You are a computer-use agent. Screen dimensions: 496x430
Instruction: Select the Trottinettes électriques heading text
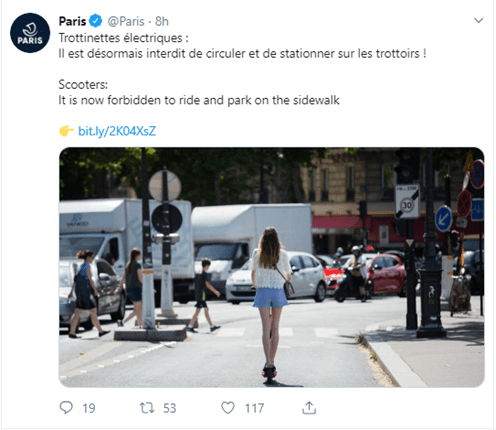pos(123,38)
